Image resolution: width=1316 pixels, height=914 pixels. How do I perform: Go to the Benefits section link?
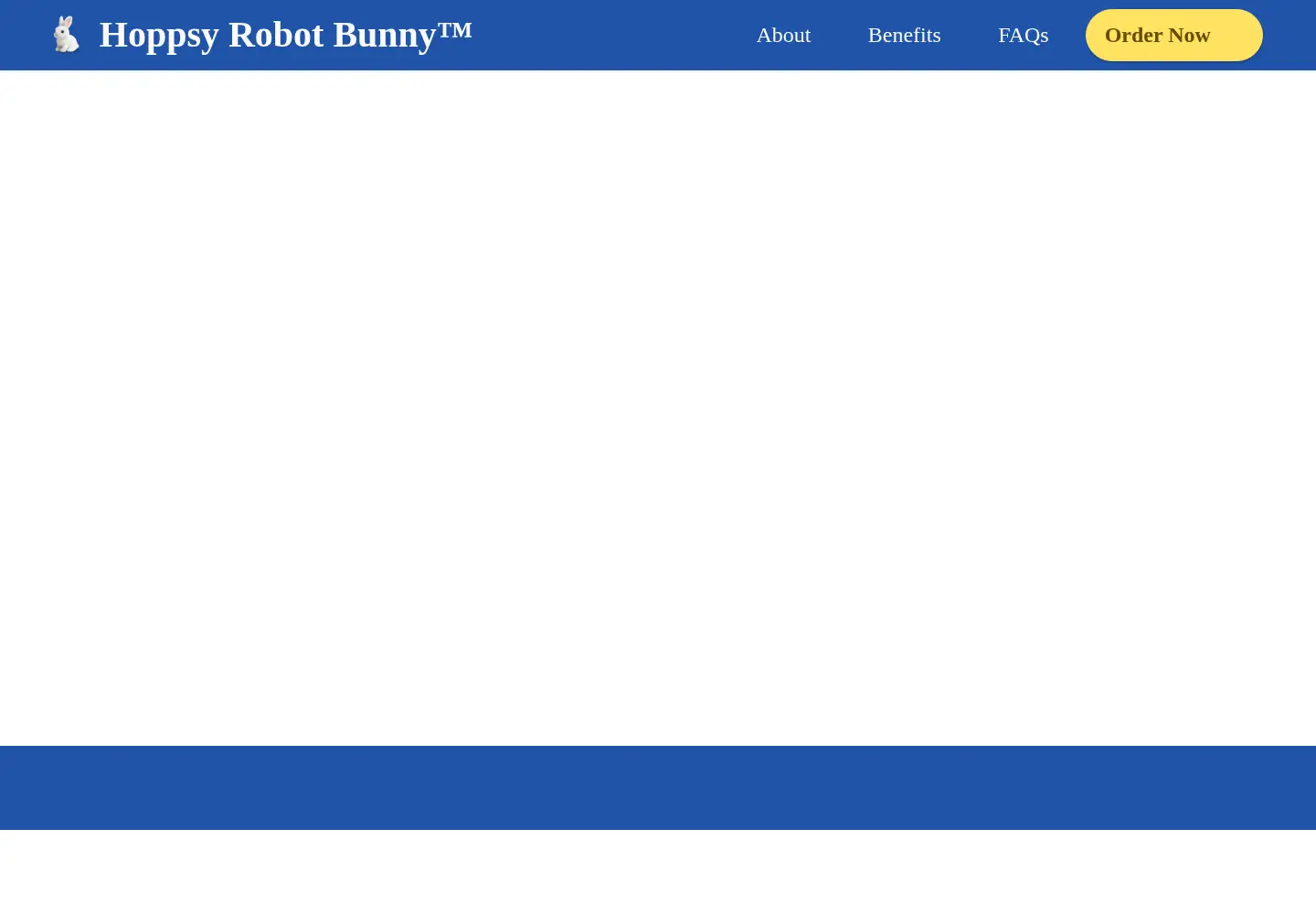[904, 35]
